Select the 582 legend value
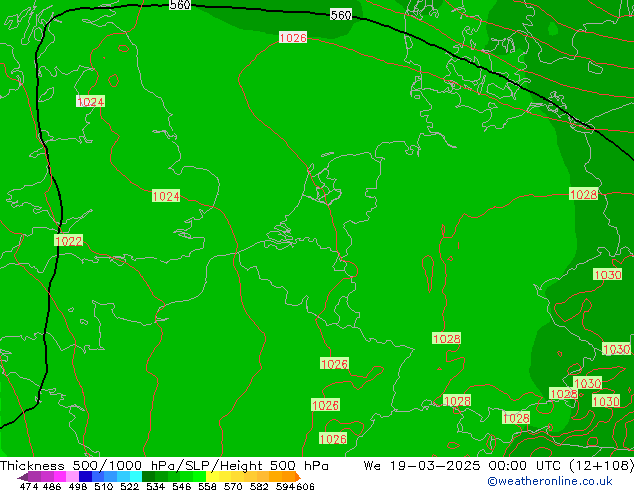Image resolution: width=634 pixels, height=490 pixels. pos(259,486)
